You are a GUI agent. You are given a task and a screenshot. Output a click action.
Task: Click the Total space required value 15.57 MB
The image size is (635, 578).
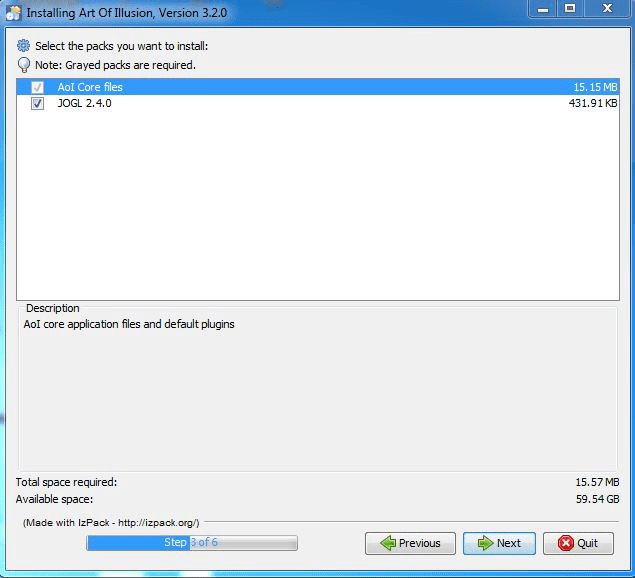[x=597, y=482]
